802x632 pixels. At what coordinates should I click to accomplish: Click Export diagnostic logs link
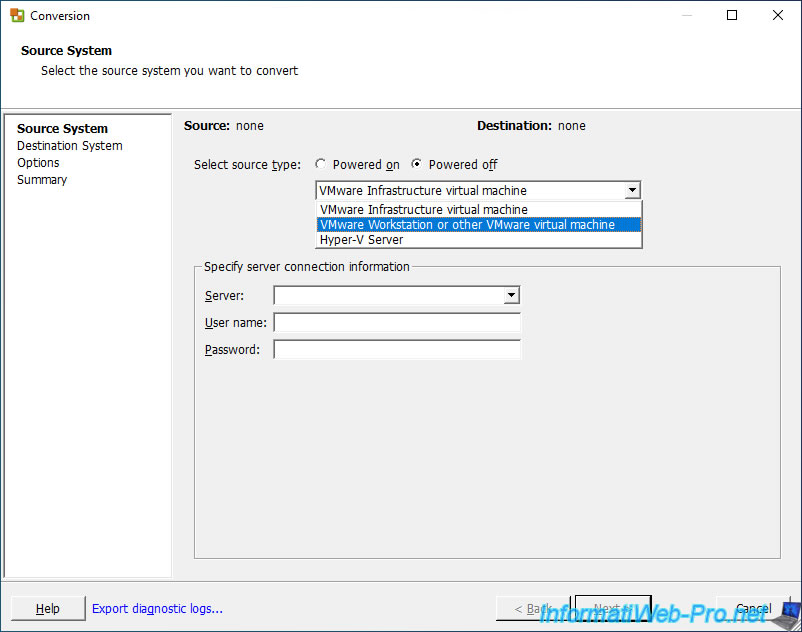[157, 608]
